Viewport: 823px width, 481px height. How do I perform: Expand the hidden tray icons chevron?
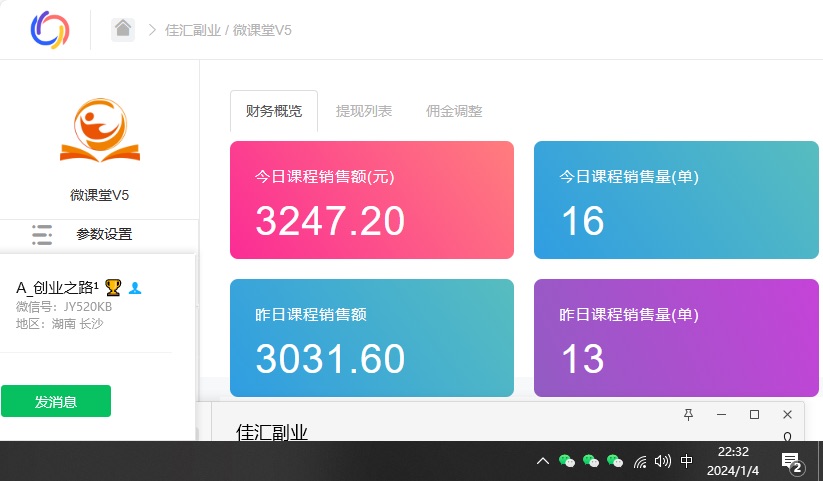[542, 461]
